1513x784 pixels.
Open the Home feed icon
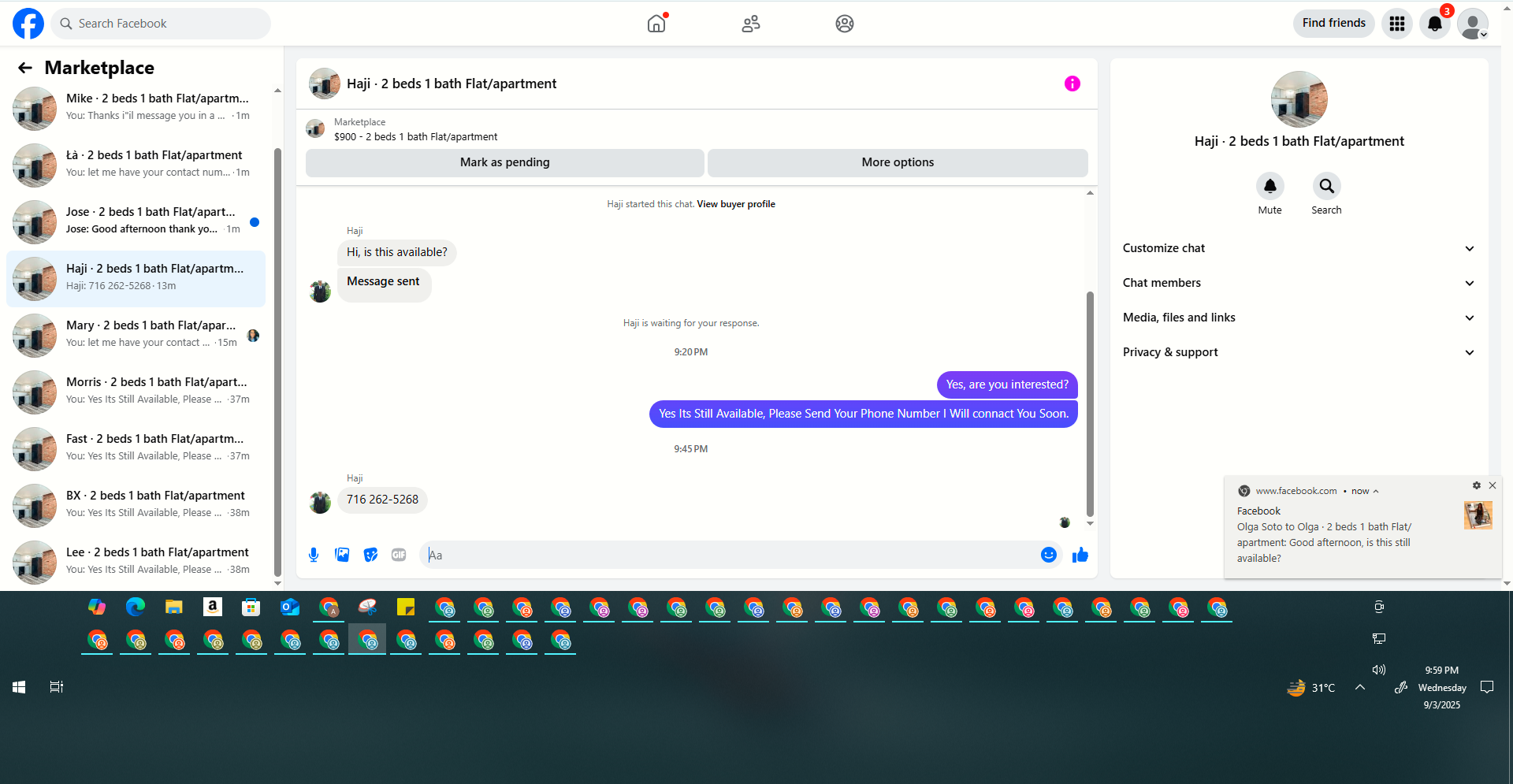[656, 24]
